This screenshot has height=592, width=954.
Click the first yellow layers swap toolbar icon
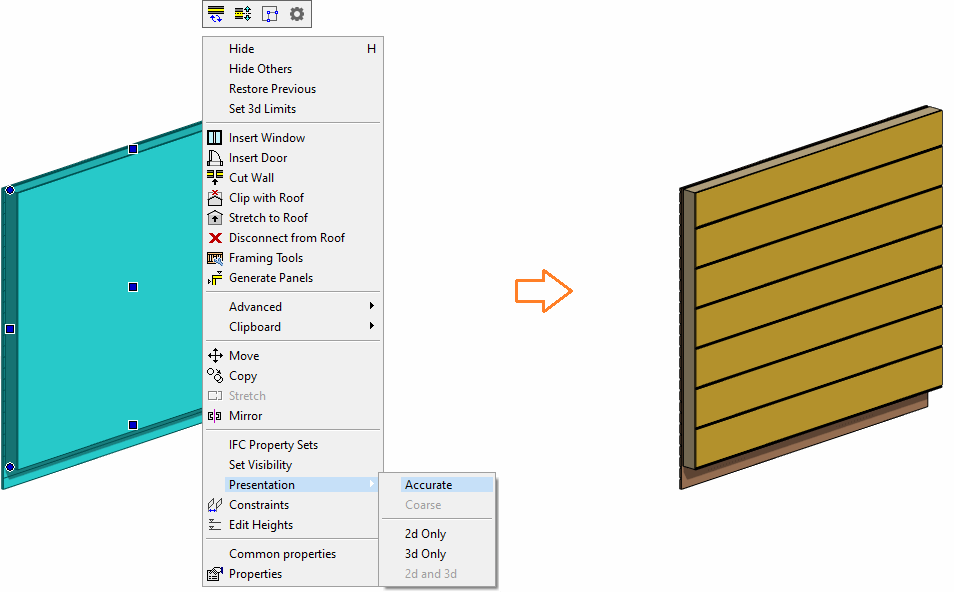coord(216,14)
